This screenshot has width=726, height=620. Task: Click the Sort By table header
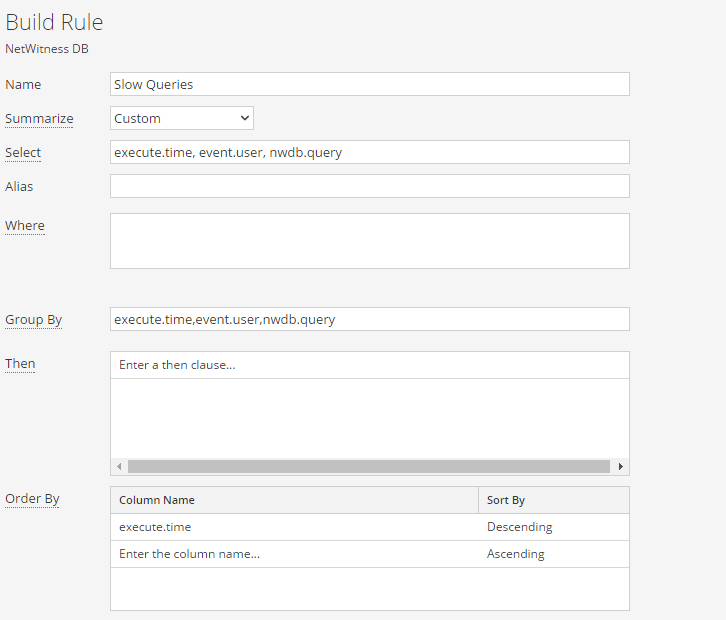click(553, 500)
